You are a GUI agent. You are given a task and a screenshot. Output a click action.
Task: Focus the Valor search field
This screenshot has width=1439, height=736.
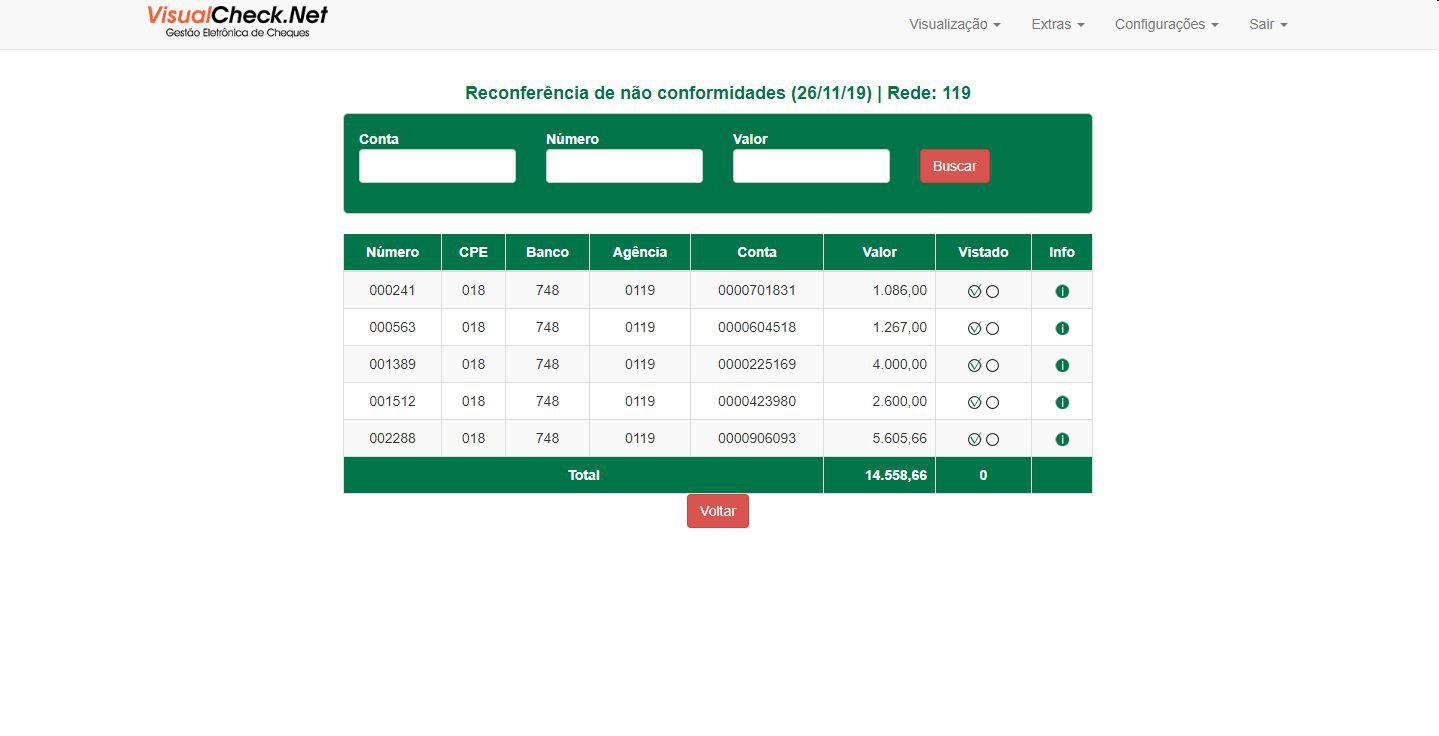tap(811, 166)
